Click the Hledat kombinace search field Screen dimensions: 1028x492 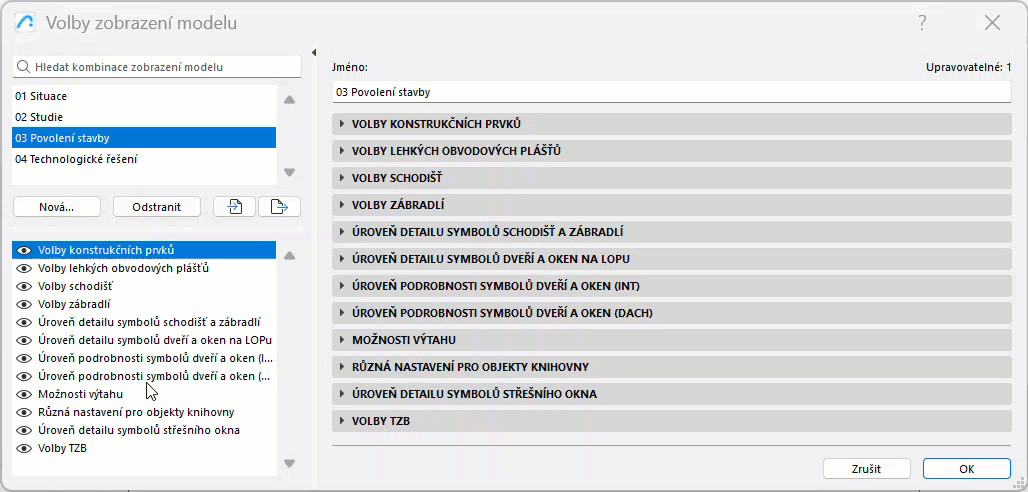[157, 67]
